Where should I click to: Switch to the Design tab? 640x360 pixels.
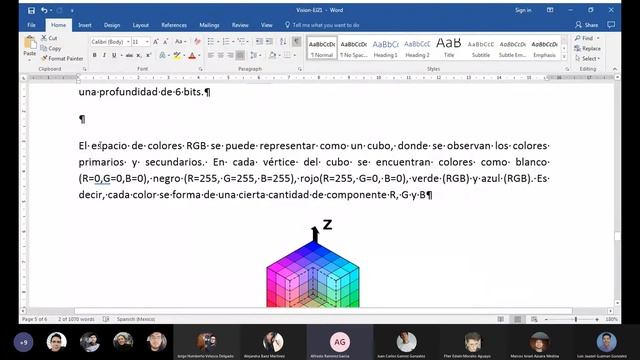112,25
